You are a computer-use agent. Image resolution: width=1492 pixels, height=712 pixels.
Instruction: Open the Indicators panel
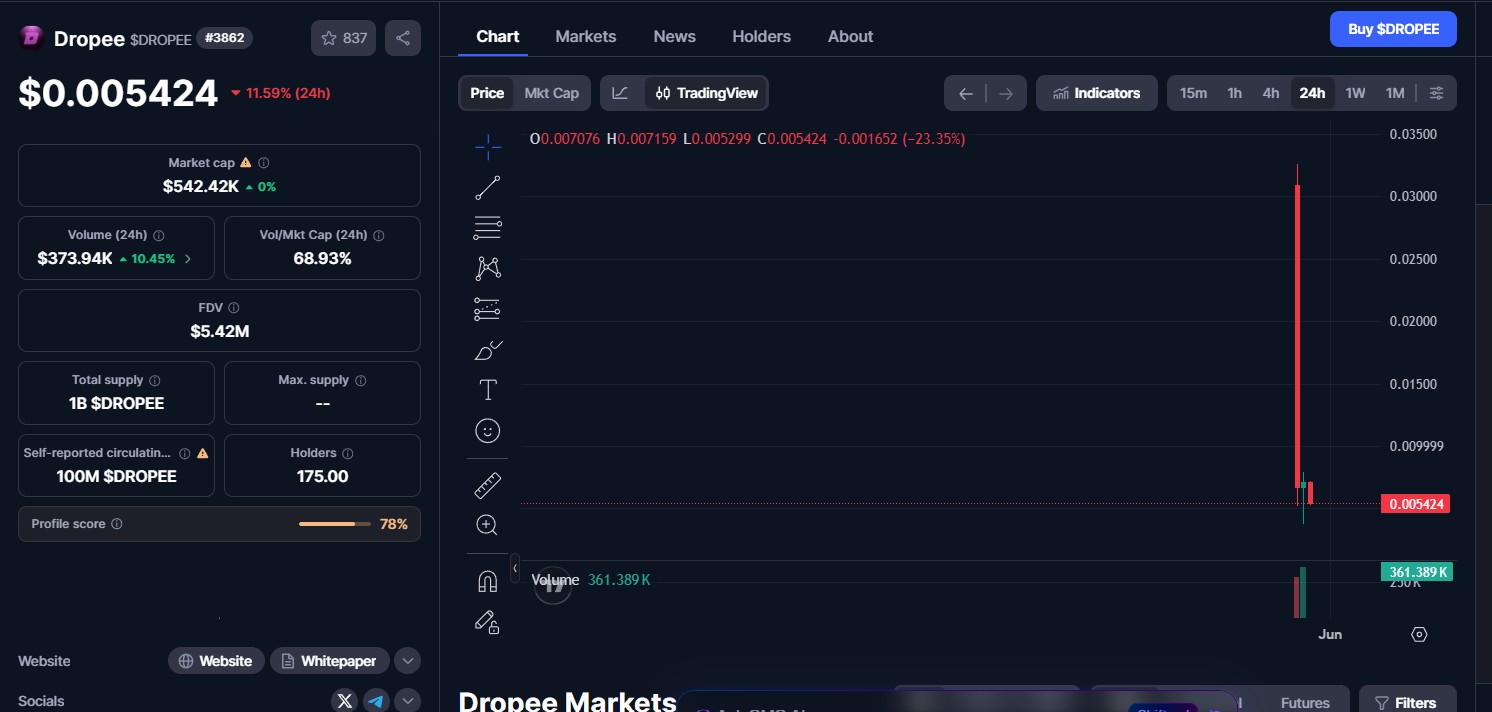(1097, 93)
